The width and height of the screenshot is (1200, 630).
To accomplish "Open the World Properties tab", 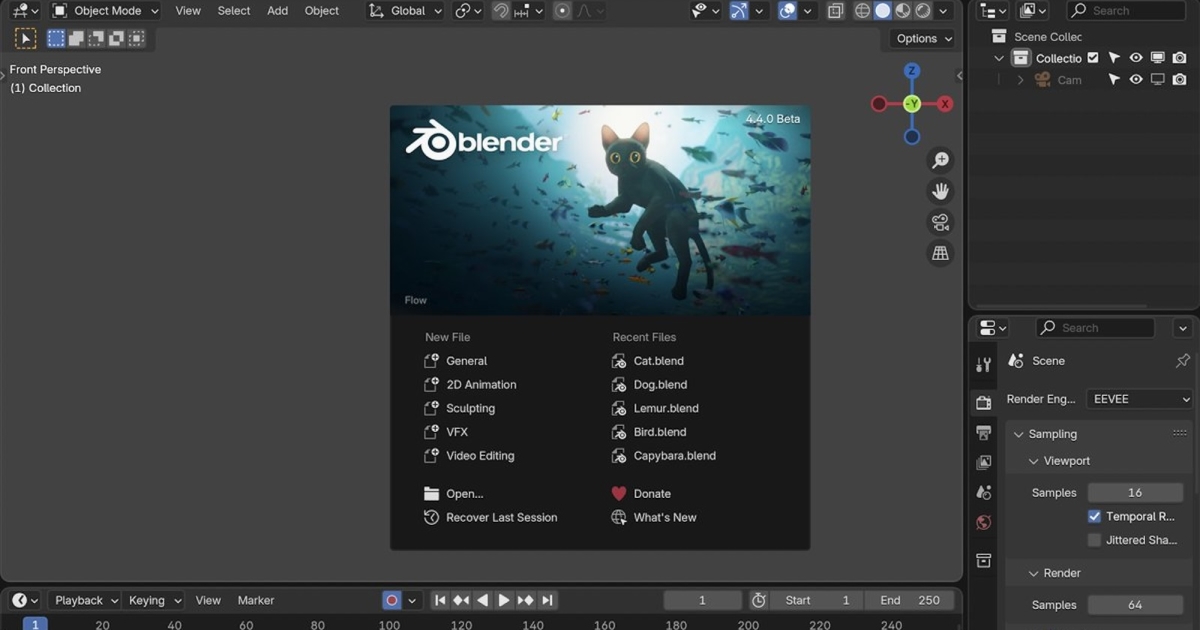I will coord(982,522).
